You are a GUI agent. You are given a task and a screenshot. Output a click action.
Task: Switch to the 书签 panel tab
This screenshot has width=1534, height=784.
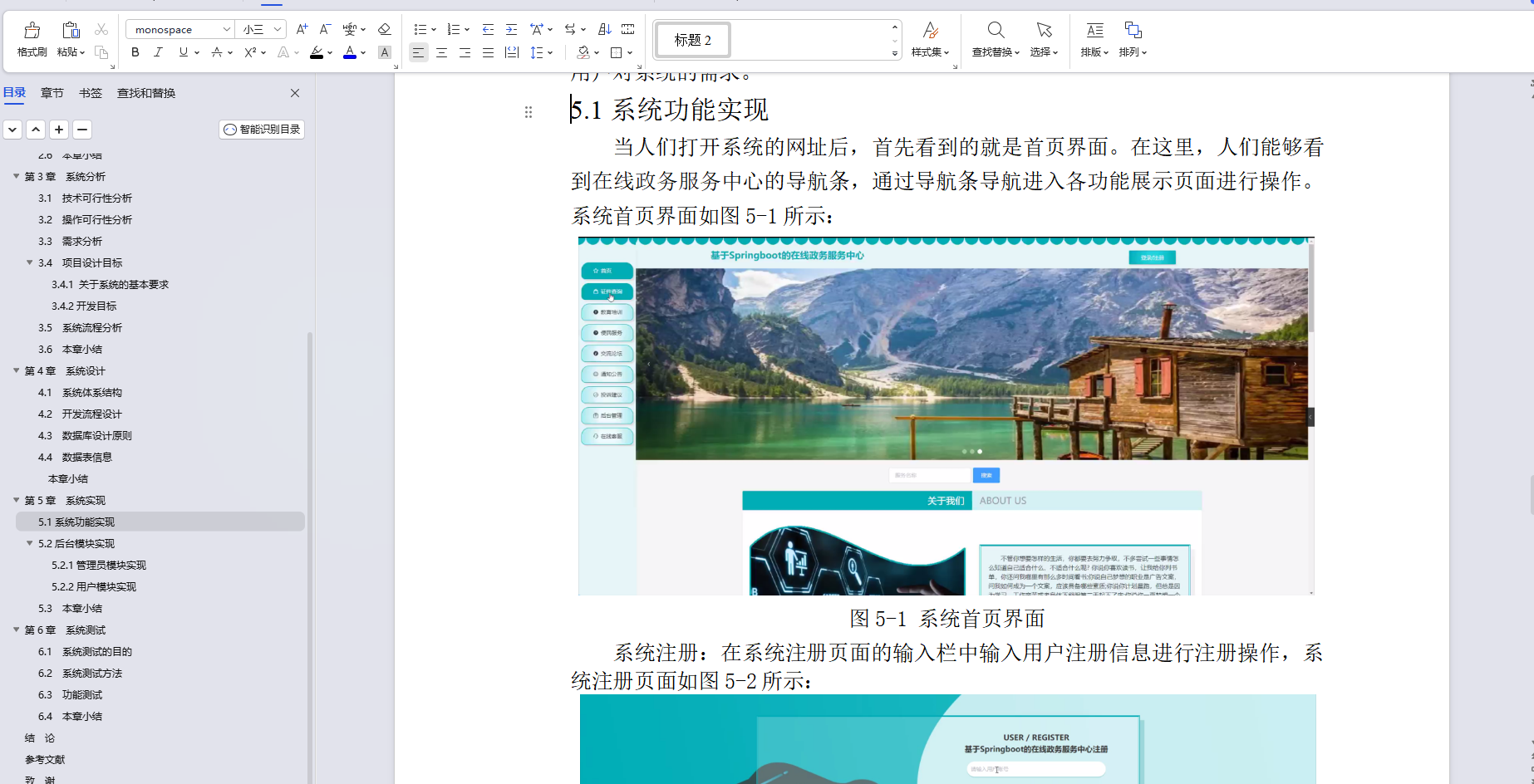90,93
